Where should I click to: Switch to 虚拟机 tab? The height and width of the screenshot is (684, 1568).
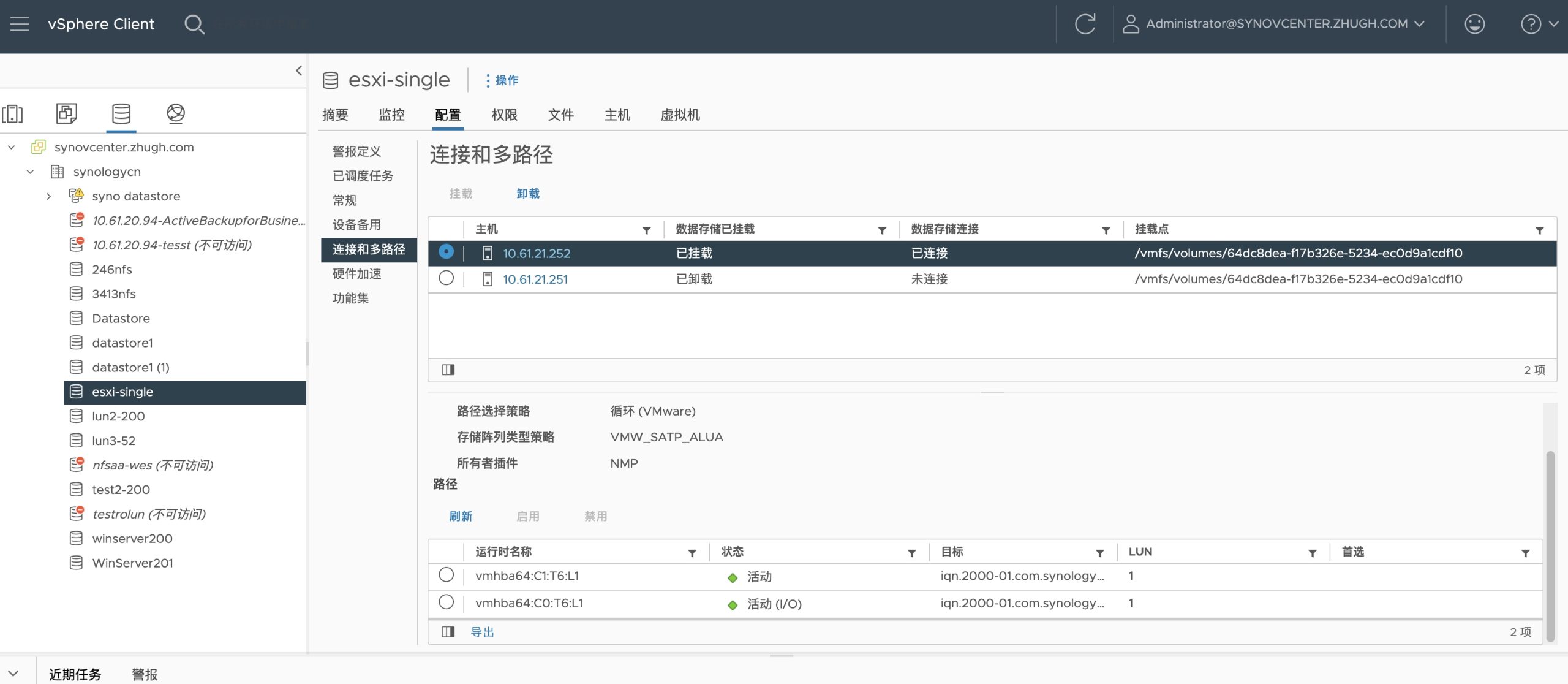[x=680, y=115]
